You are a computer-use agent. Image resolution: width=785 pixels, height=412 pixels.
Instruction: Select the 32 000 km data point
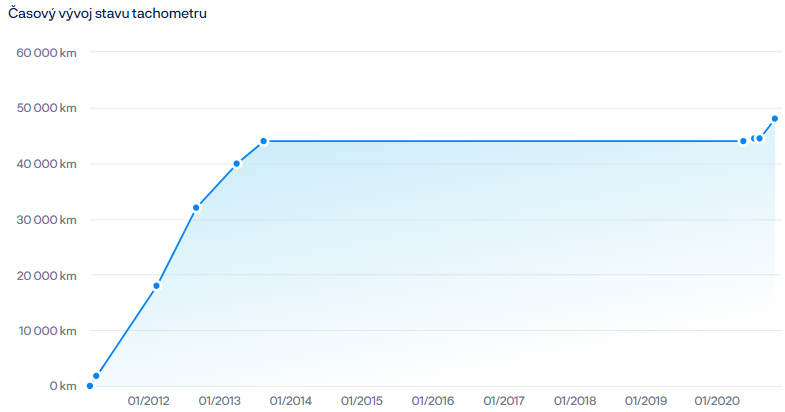point(196,208)
